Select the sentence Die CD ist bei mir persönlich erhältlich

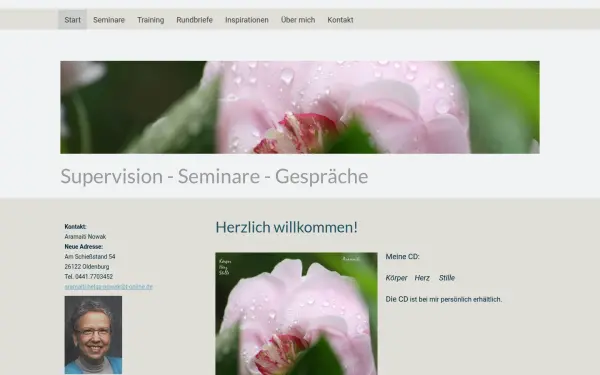pos(443,299)
